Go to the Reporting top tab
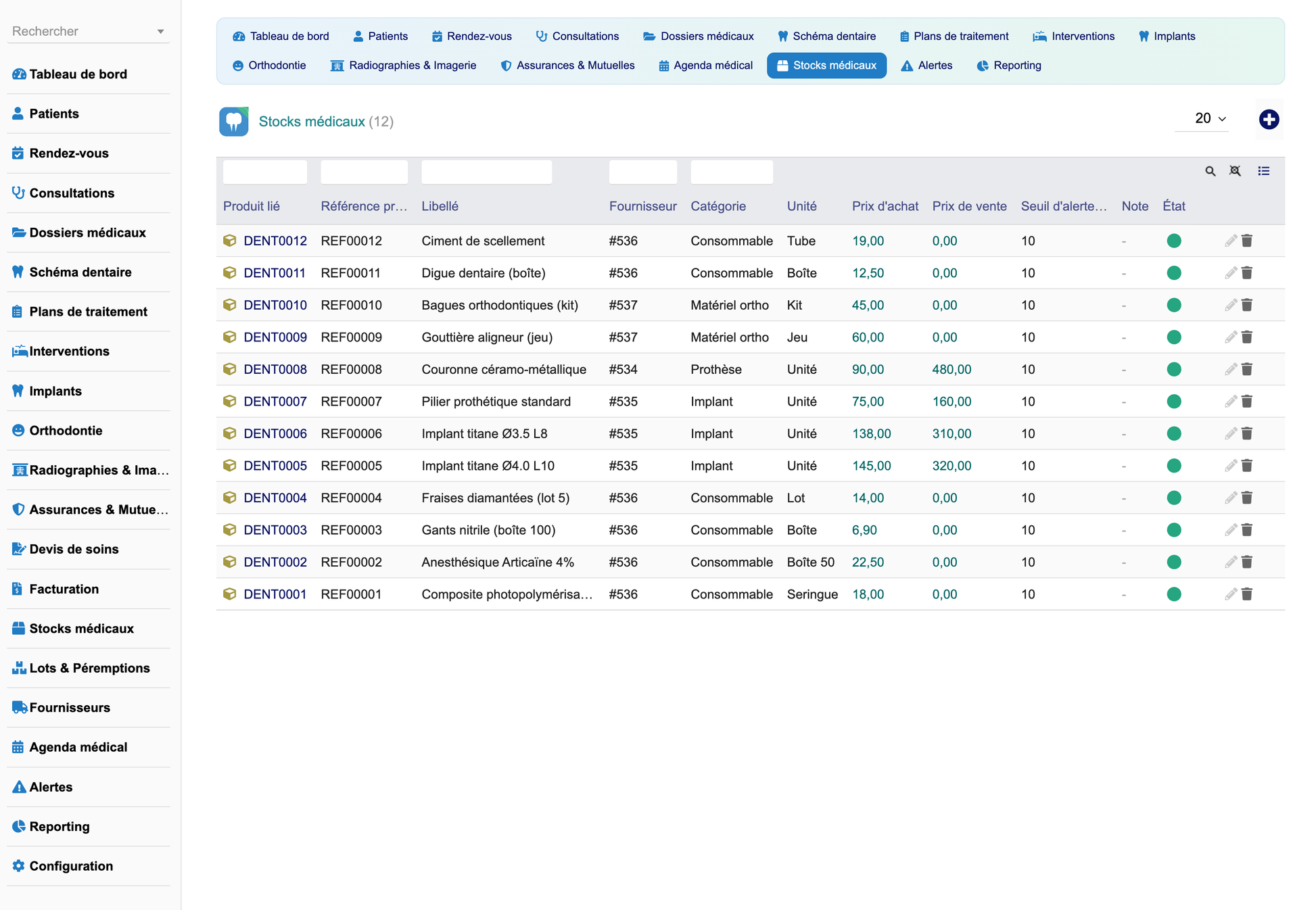This screenshot has width=1316, height=910. pos(1009,66)
